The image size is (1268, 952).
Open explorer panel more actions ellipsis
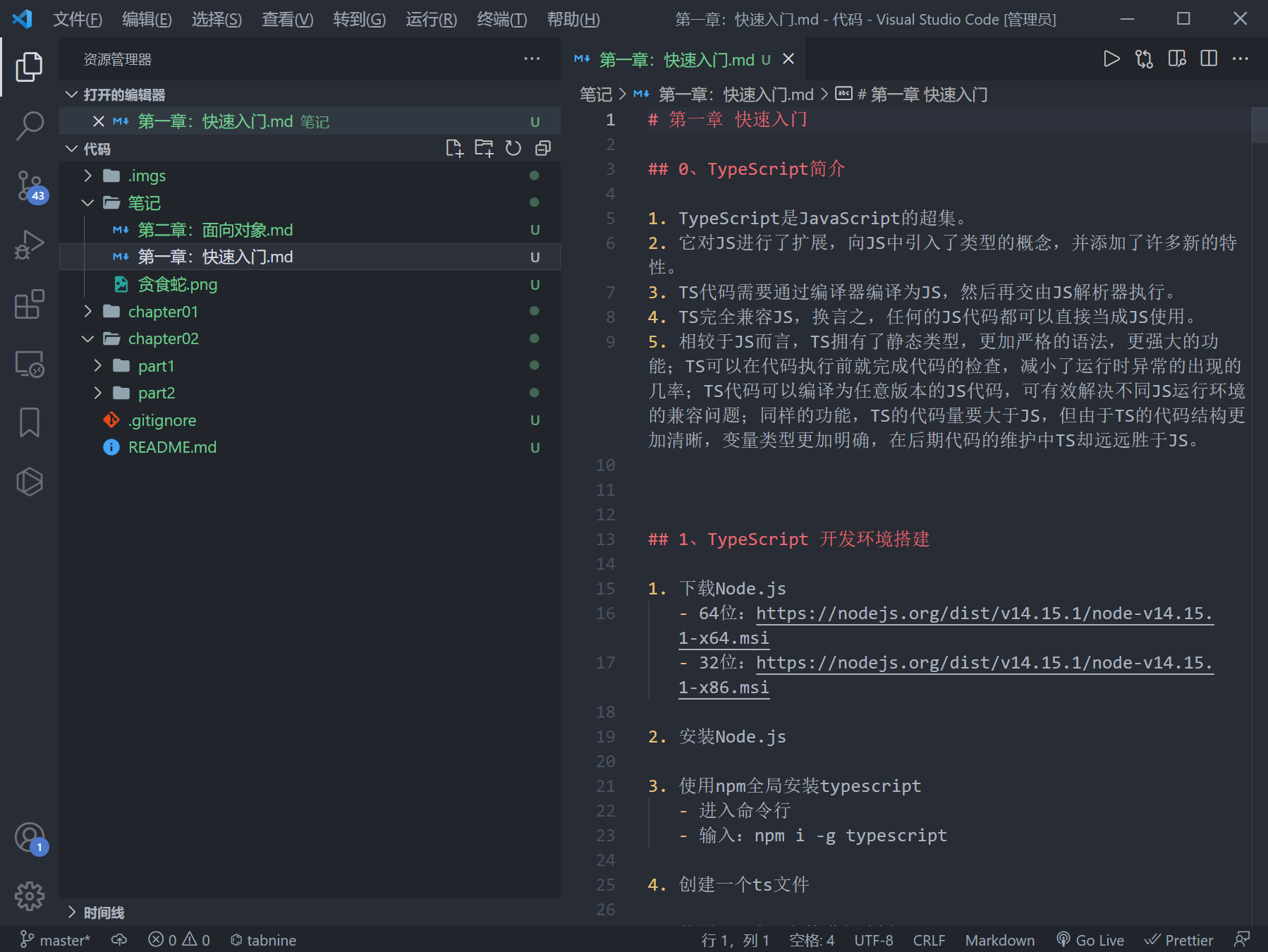532,59
